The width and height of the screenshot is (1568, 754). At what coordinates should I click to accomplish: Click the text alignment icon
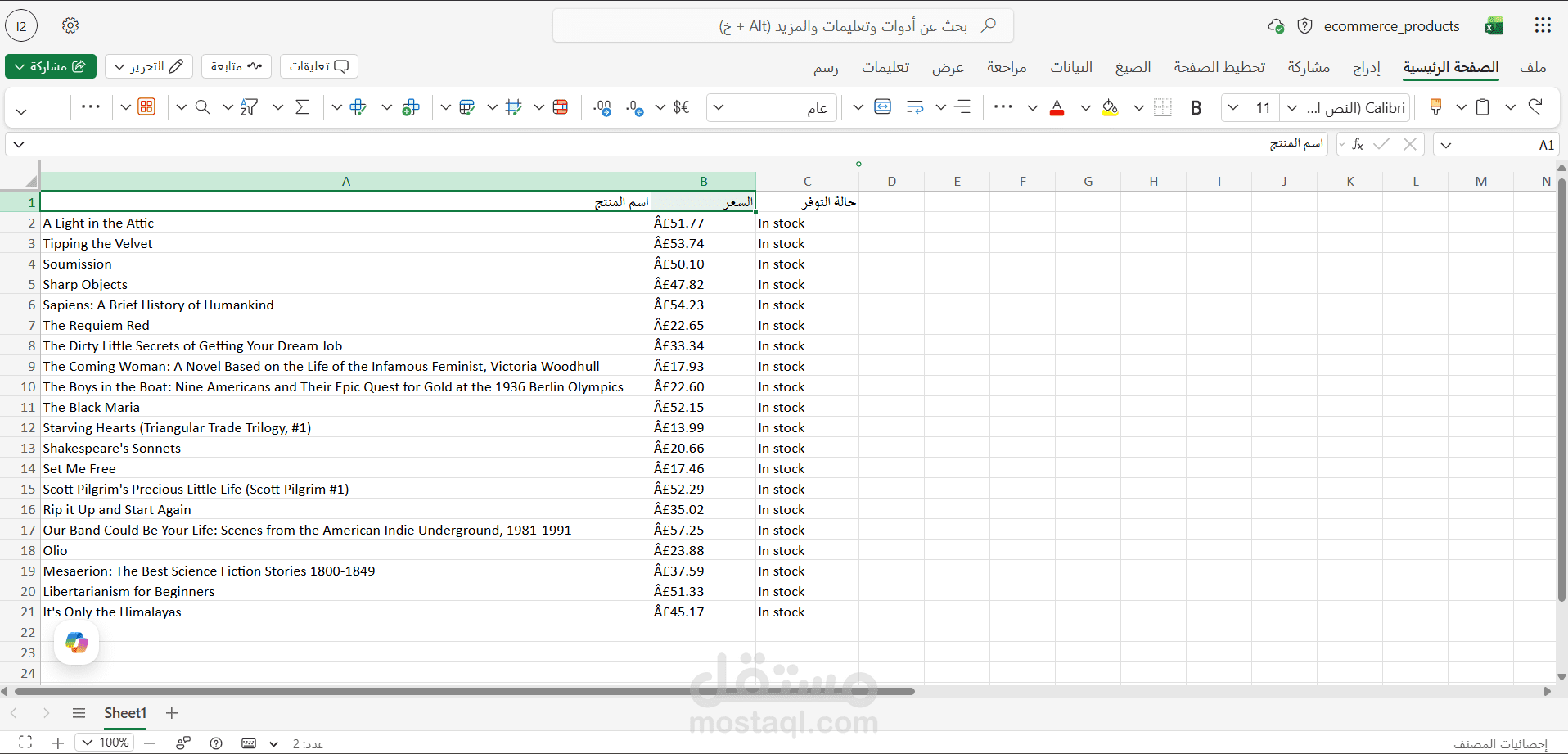pyautogui.click(x=962, y=107)
